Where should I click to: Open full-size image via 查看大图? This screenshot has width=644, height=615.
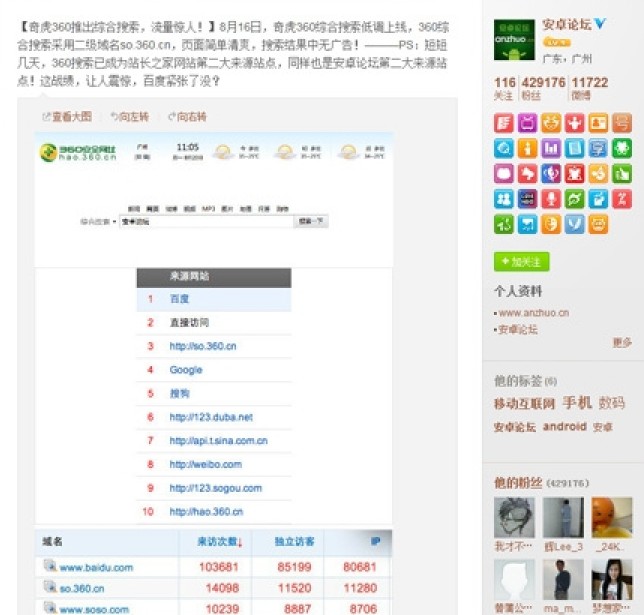pyautogui.click(x=70, y=117)
